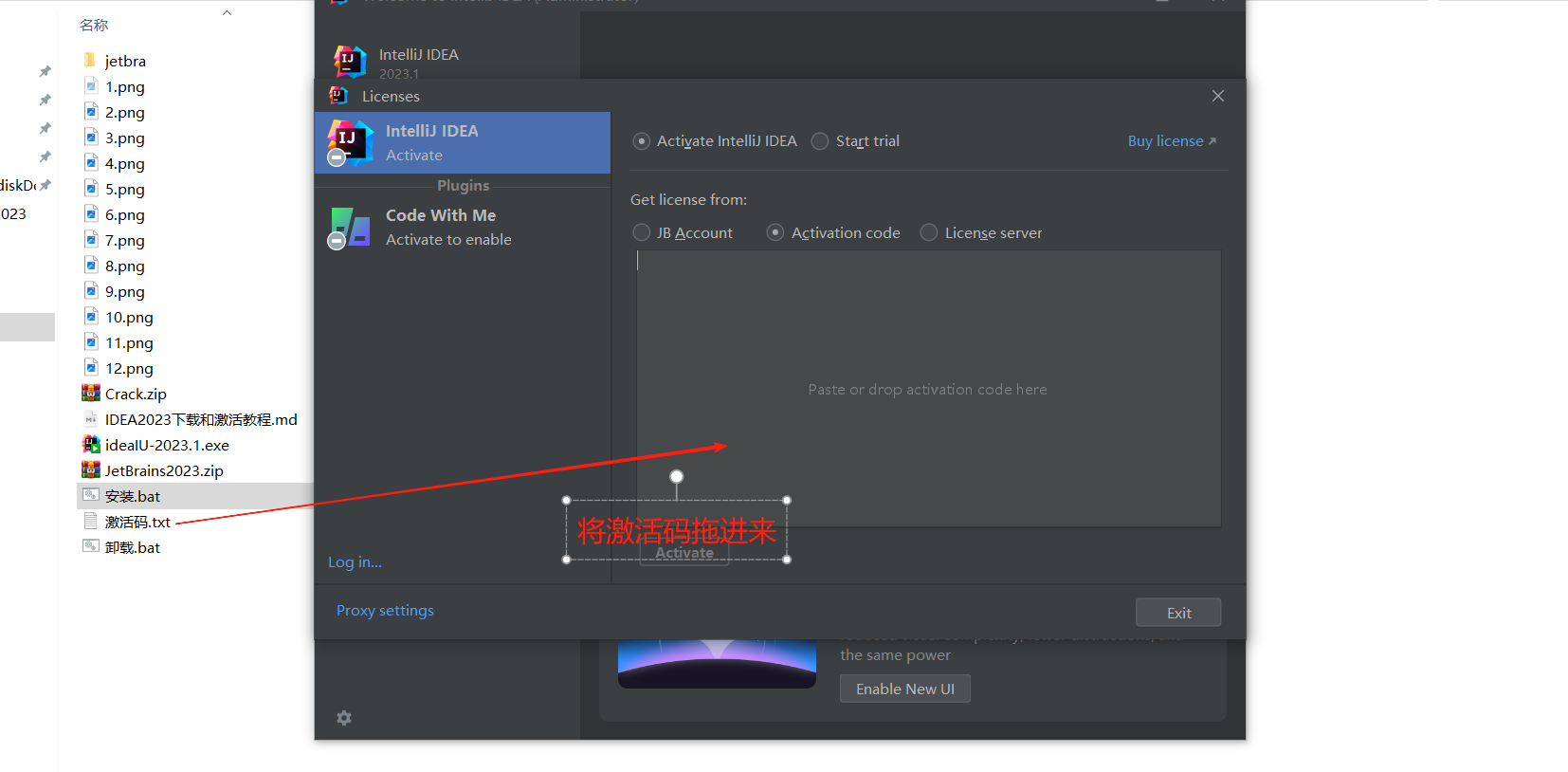Open Proxy settings link
The height and width of the screenshot is (772, 1568).
[385, 611]
